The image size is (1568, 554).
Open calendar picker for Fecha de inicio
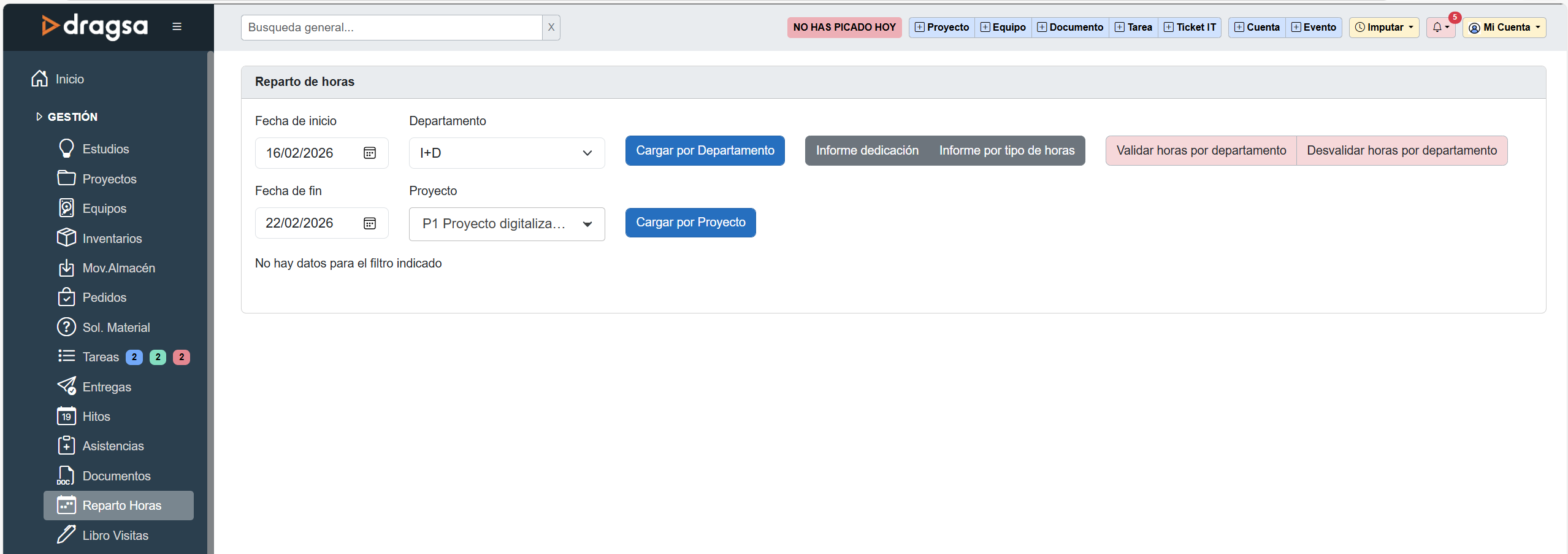369,153
